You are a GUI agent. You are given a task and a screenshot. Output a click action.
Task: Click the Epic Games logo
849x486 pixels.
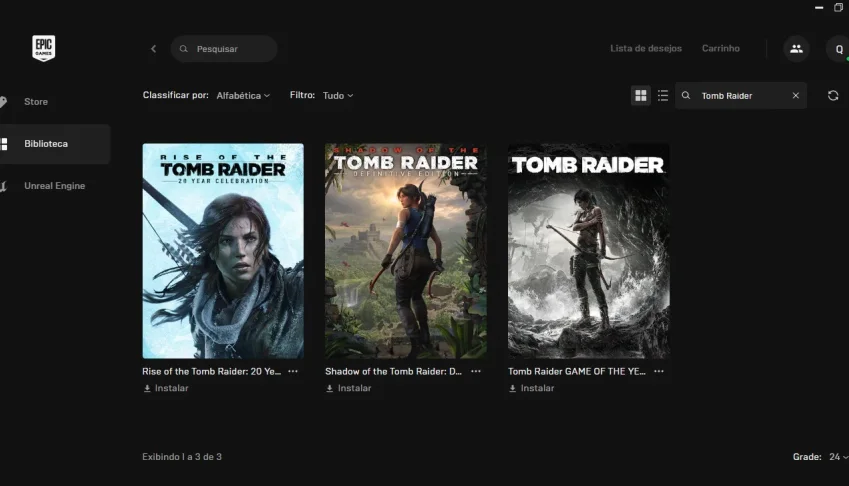click(x=43, y=48)
